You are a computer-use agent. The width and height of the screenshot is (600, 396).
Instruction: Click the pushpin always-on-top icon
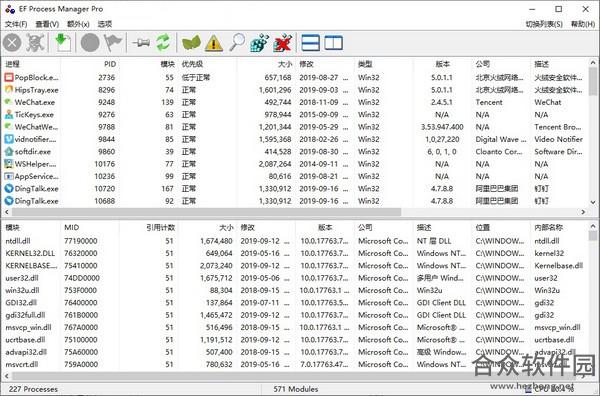coord(141,42)
